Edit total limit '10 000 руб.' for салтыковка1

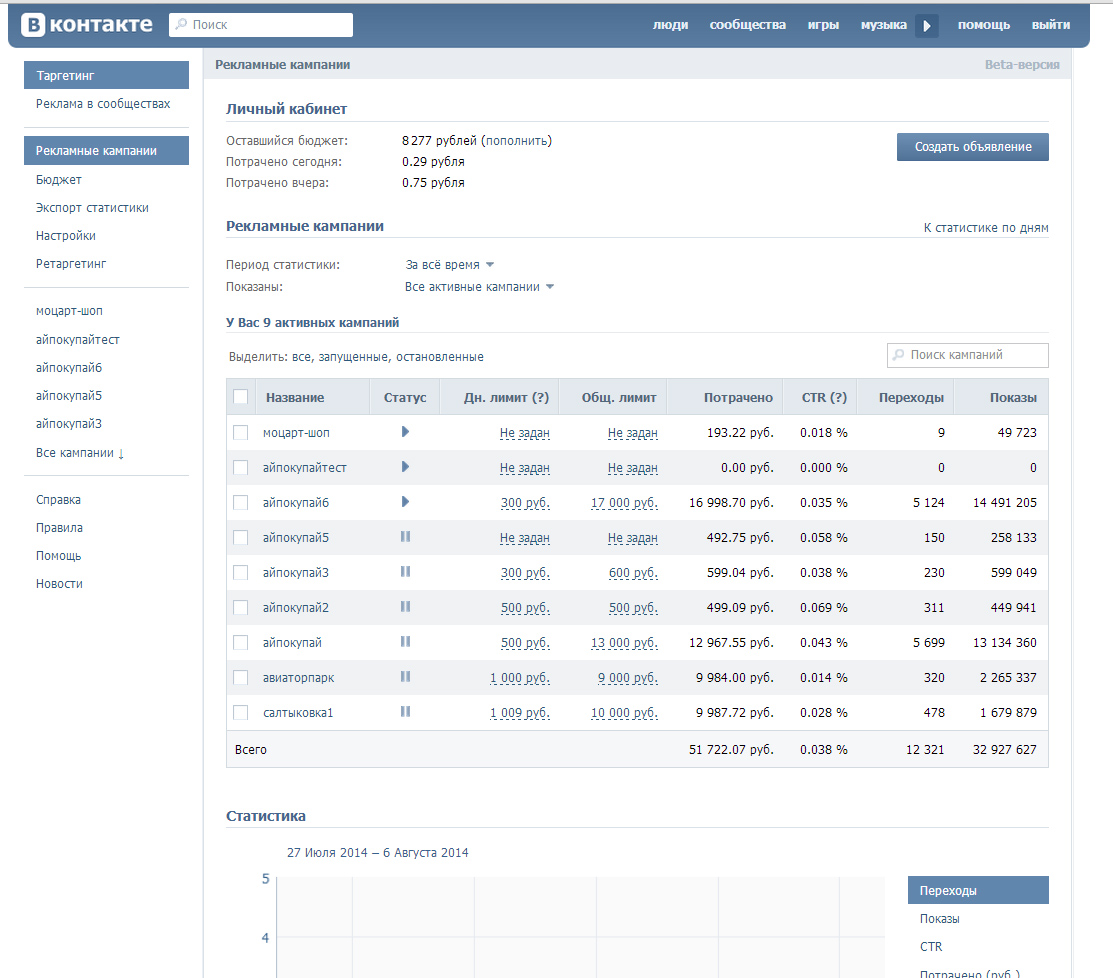click(624, 713)
